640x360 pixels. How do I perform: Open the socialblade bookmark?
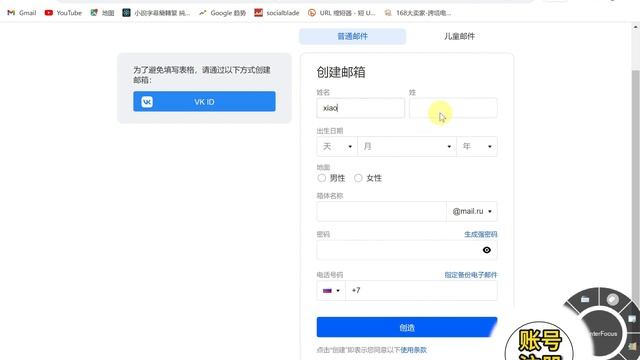click(x=277, y=13)
